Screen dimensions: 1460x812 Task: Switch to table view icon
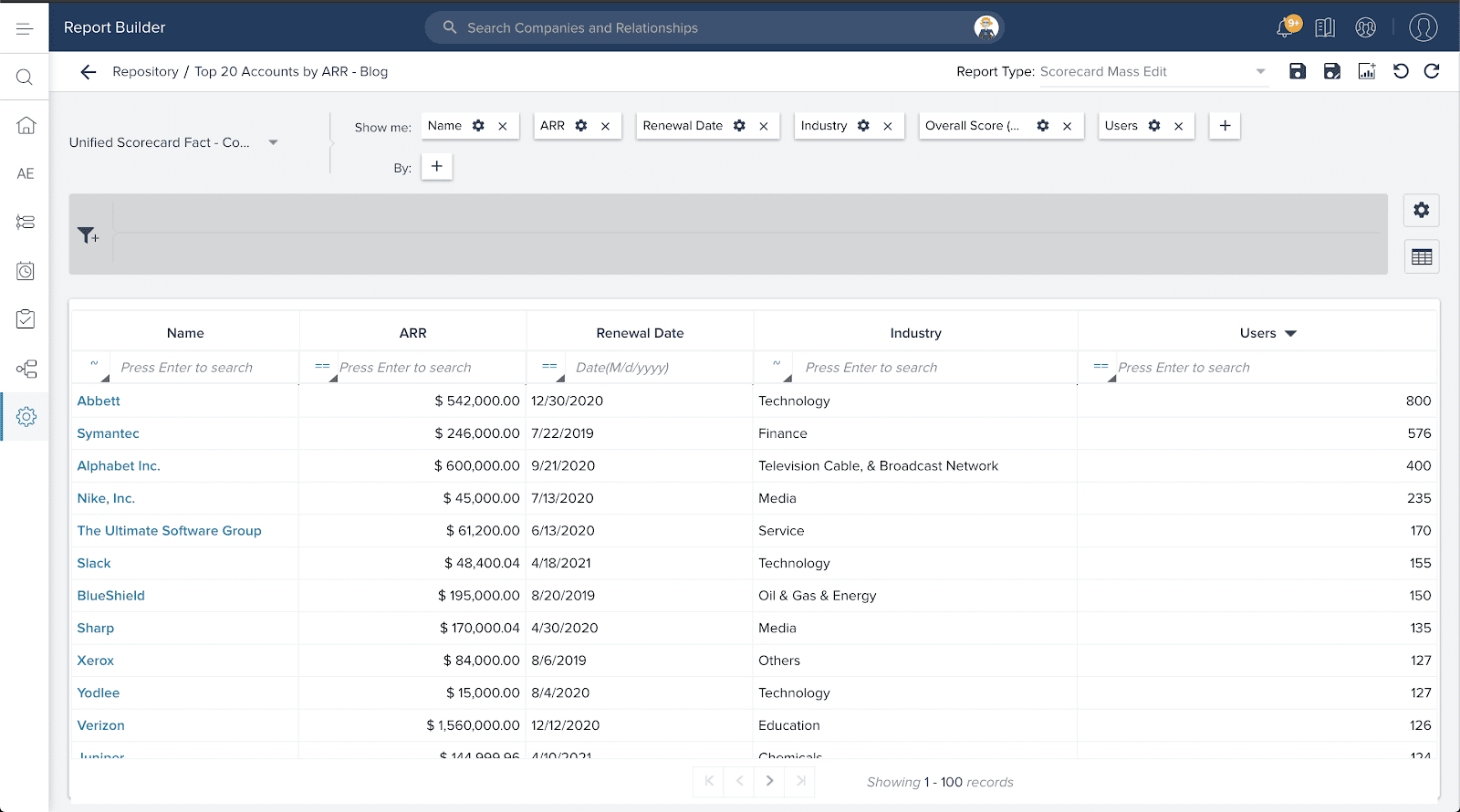[1421, 257]
